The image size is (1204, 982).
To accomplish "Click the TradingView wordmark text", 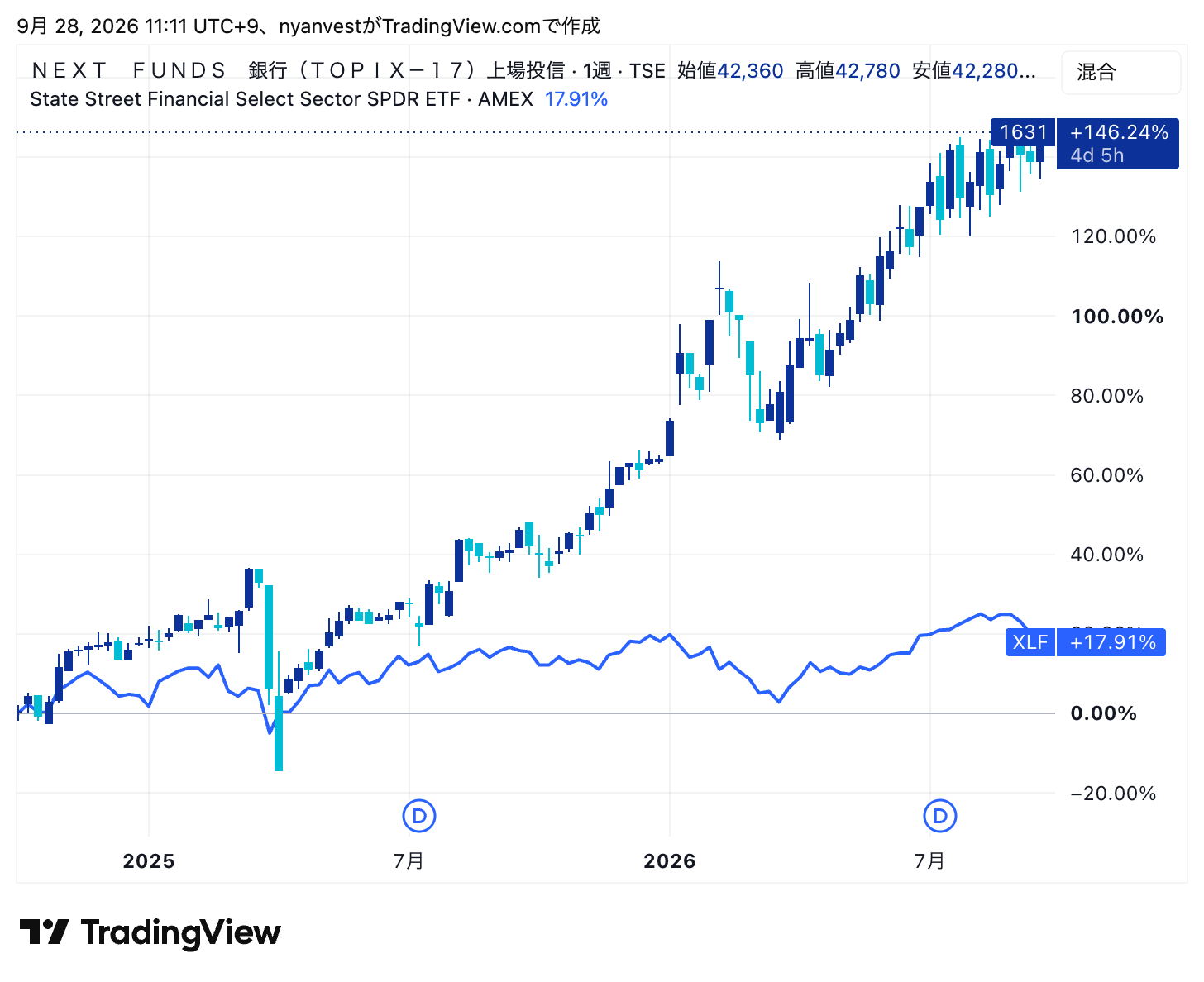I will tap(181, 932).
